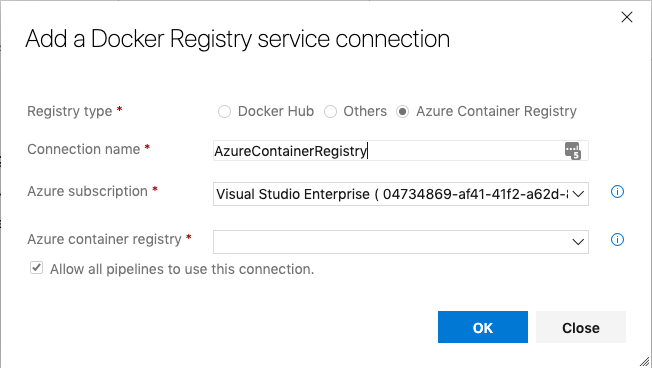Show info tooltip for Azure subscription
Image resolution: width=652 pixels, height=368 pixels.
point(617,192)
